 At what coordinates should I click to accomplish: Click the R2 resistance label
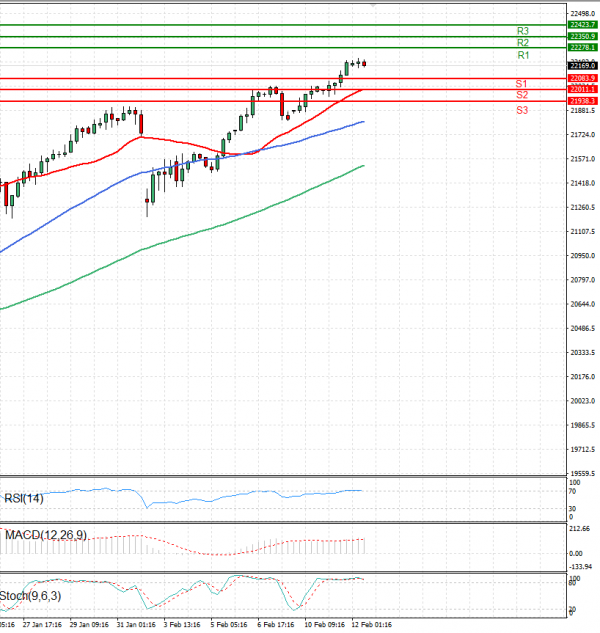522,43
